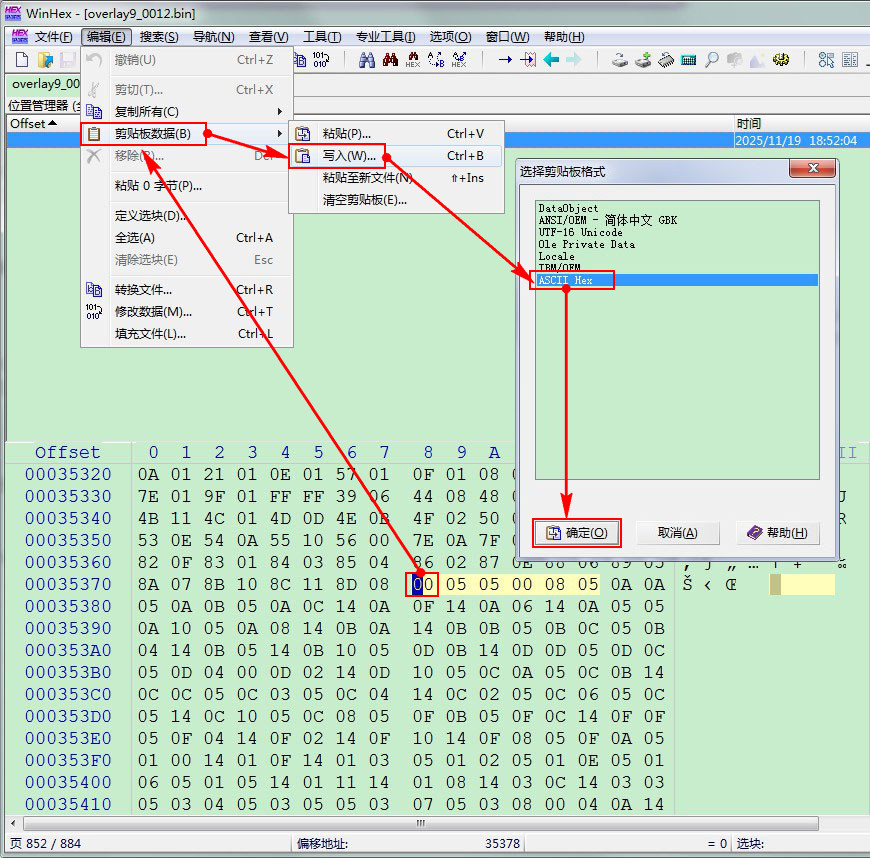Choose 转换文件... in the Edit menu
This screenshot has height=858, width=870.
(186, 290)
